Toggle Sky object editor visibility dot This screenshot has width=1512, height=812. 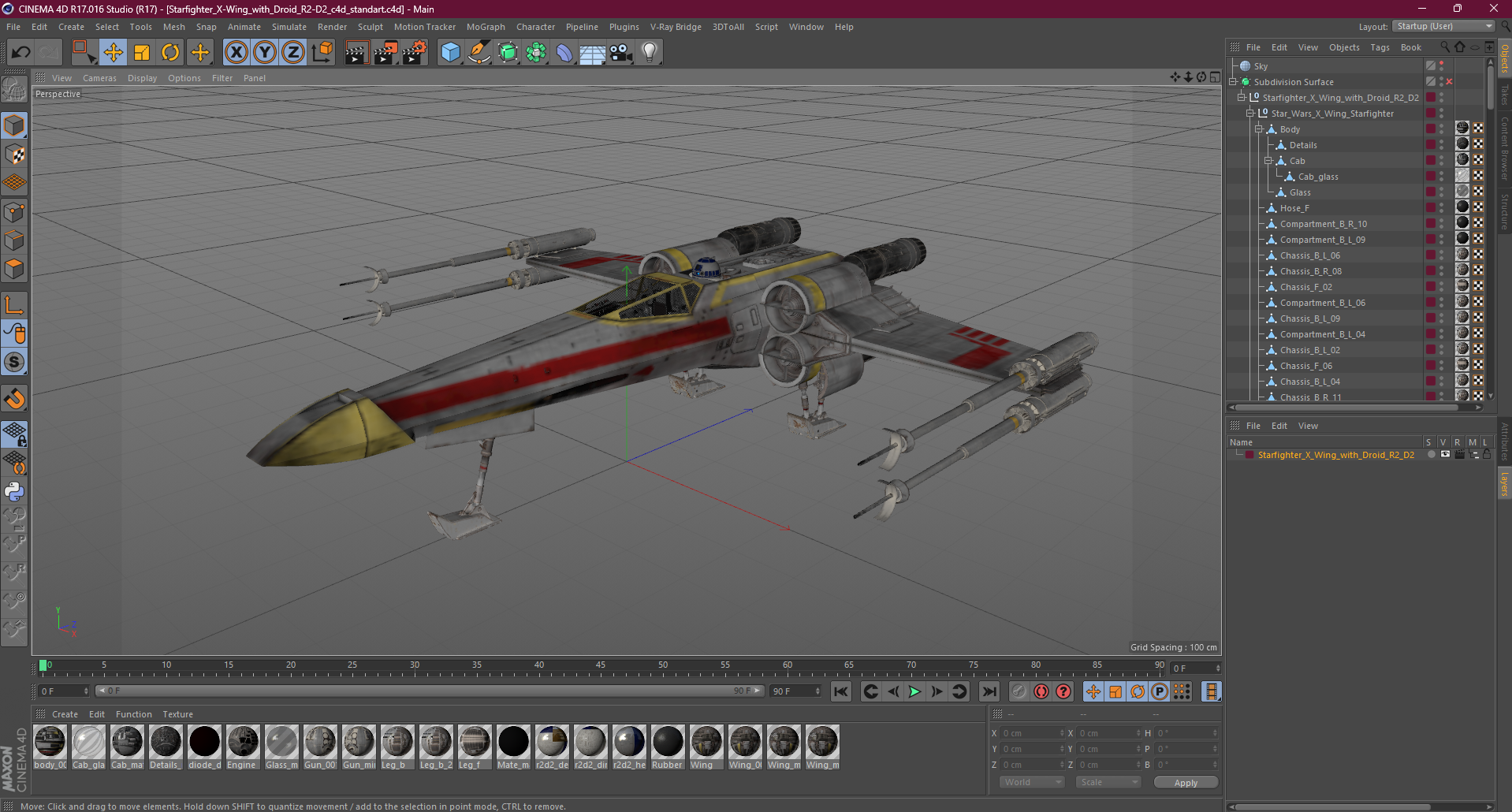1442,63
